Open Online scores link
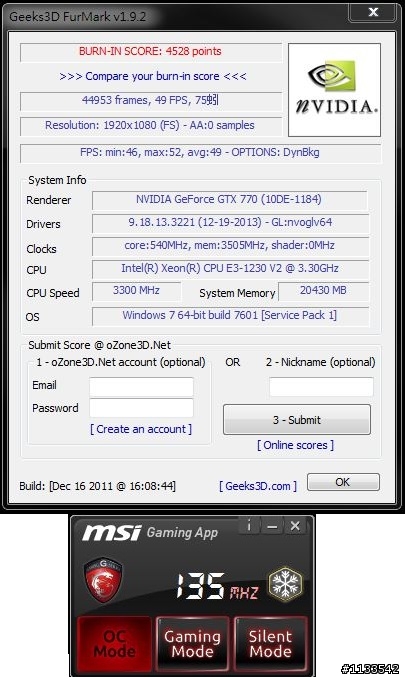The height and width of the screenshot is (677, 405). click(x=295, y=445)
